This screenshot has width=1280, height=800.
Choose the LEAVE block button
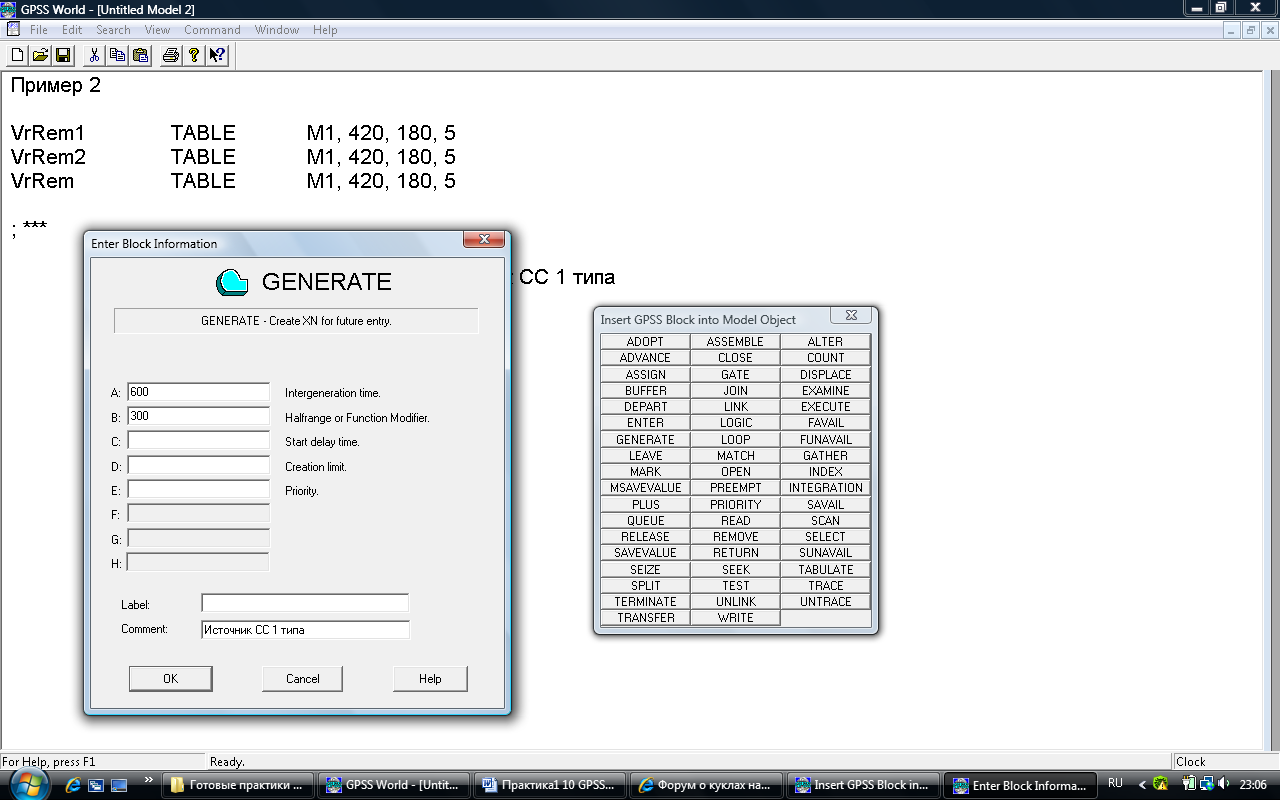pyautogui.click(x=645, y=455)
